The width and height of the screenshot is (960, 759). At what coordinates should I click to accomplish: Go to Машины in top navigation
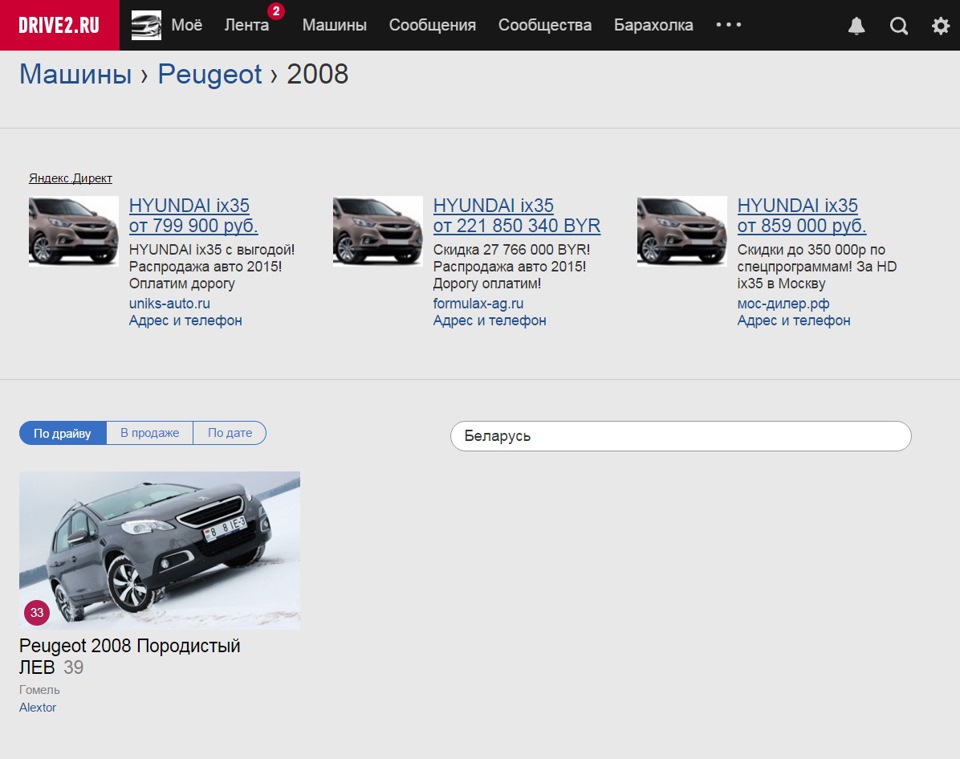tap(334, 25)
